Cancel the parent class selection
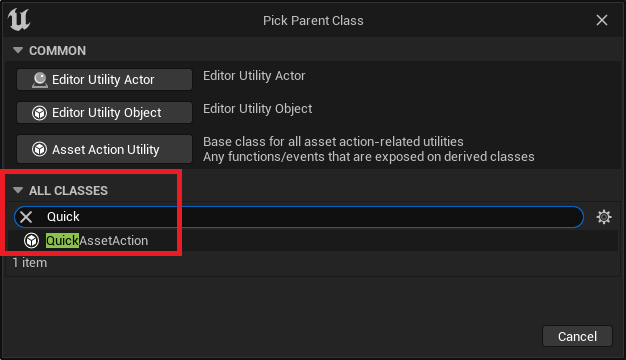Screen dimensions: 626x360 tap(577, 336)
